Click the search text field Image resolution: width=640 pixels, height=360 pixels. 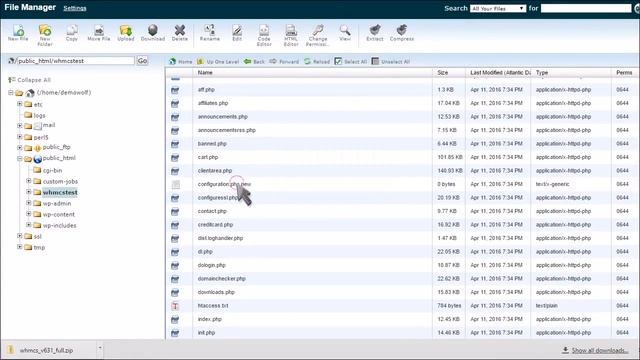[586, 8]
